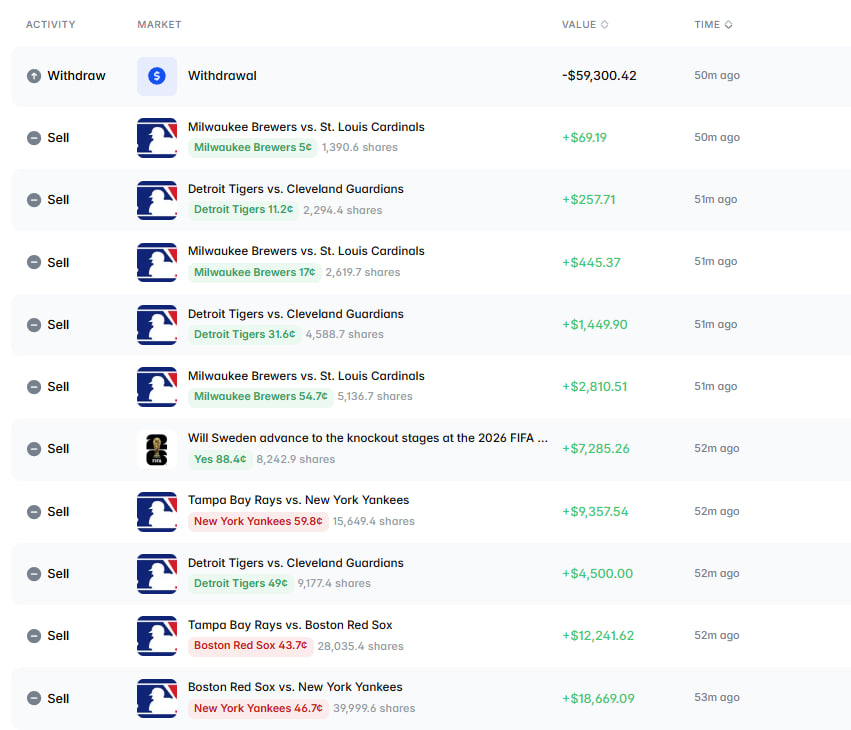Click the Withdraw up-arrow icon

coord(34,76)
